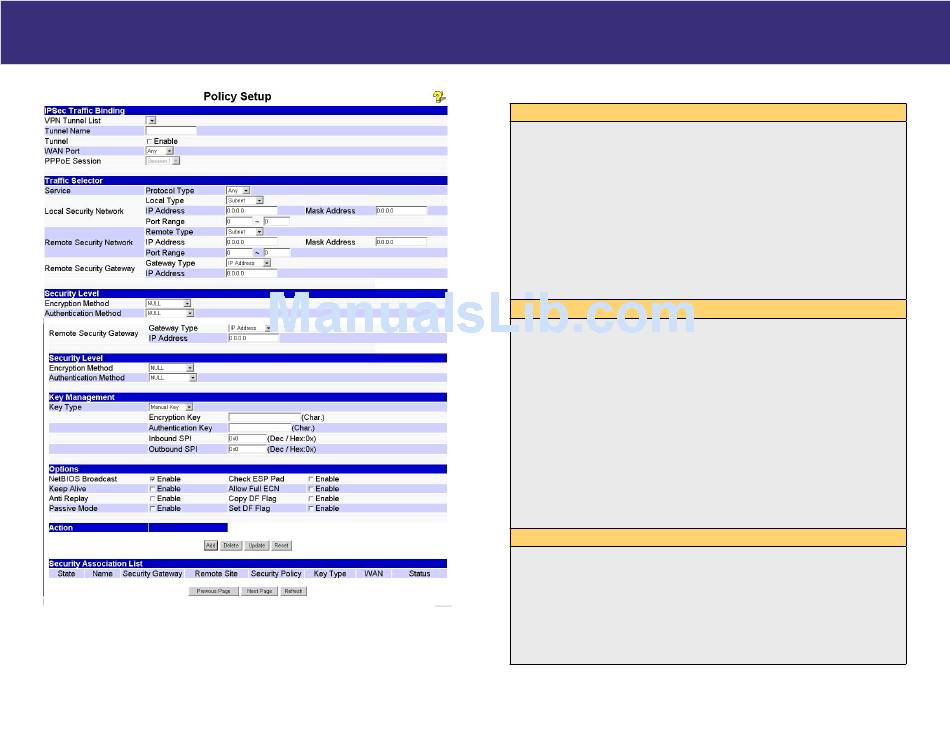Enable the Keep Alive option
The height and width of the screenshot is (734, 950).
(152, 489)
